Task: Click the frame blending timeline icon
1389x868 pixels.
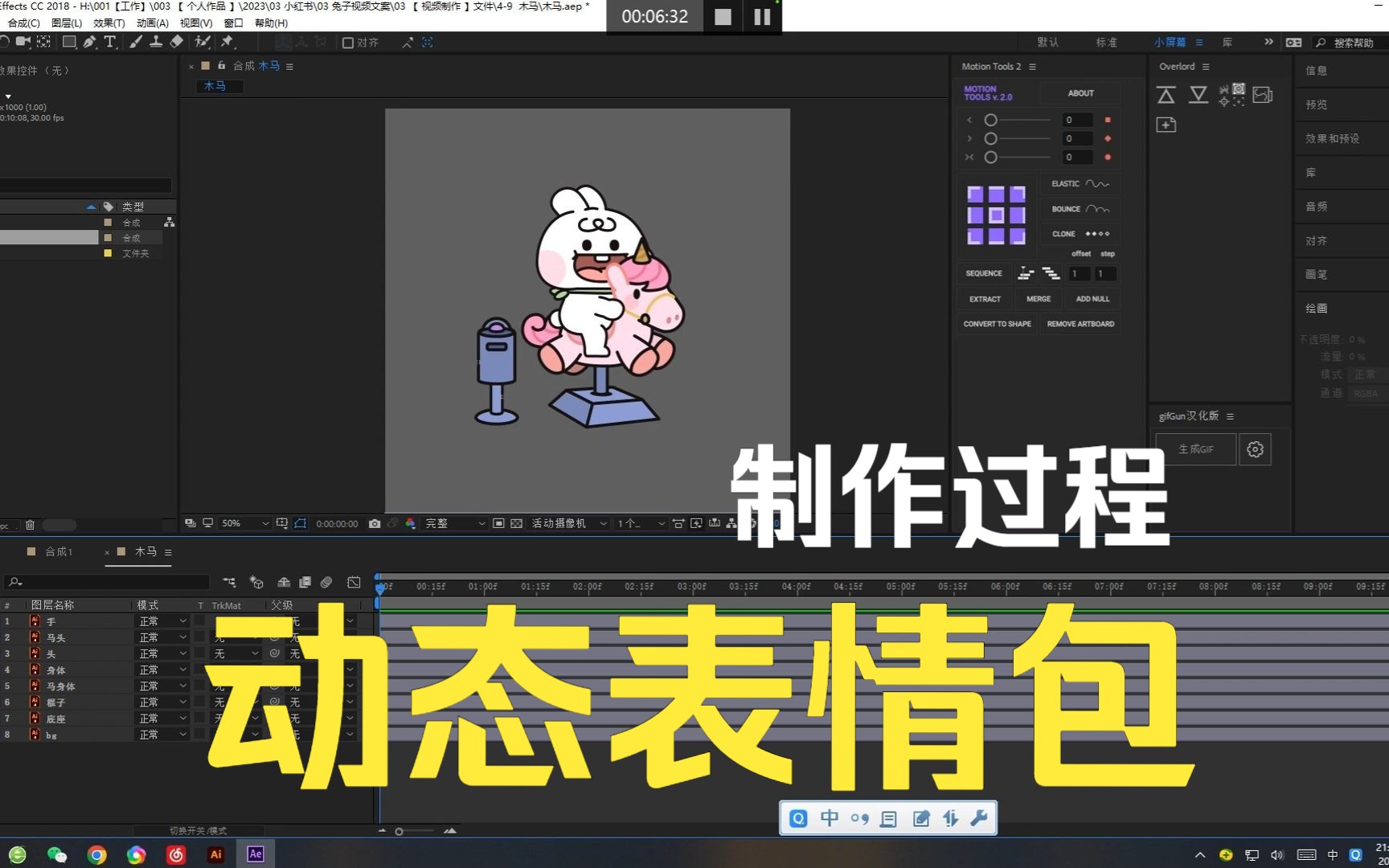Action: tap(305, 582)
